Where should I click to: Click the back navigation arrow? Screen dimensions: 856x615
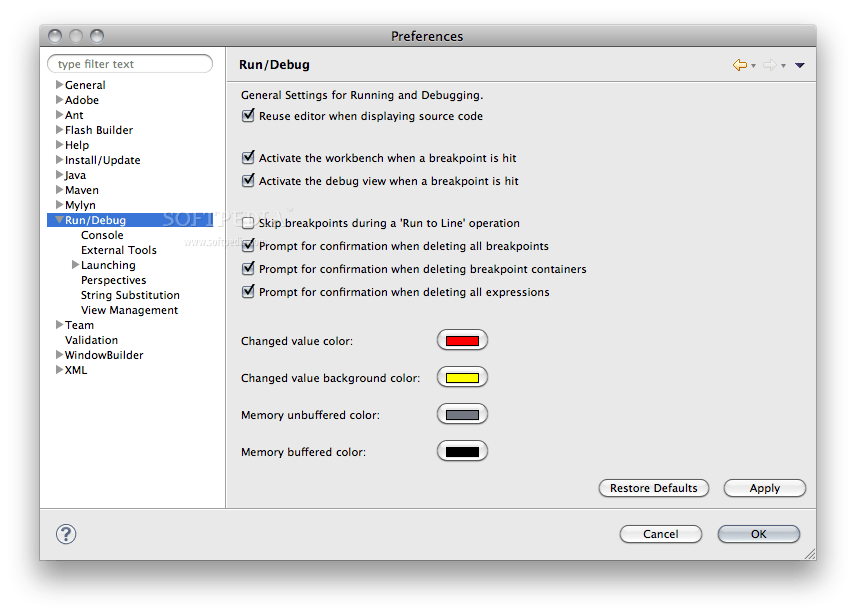[x=738, y=64]
